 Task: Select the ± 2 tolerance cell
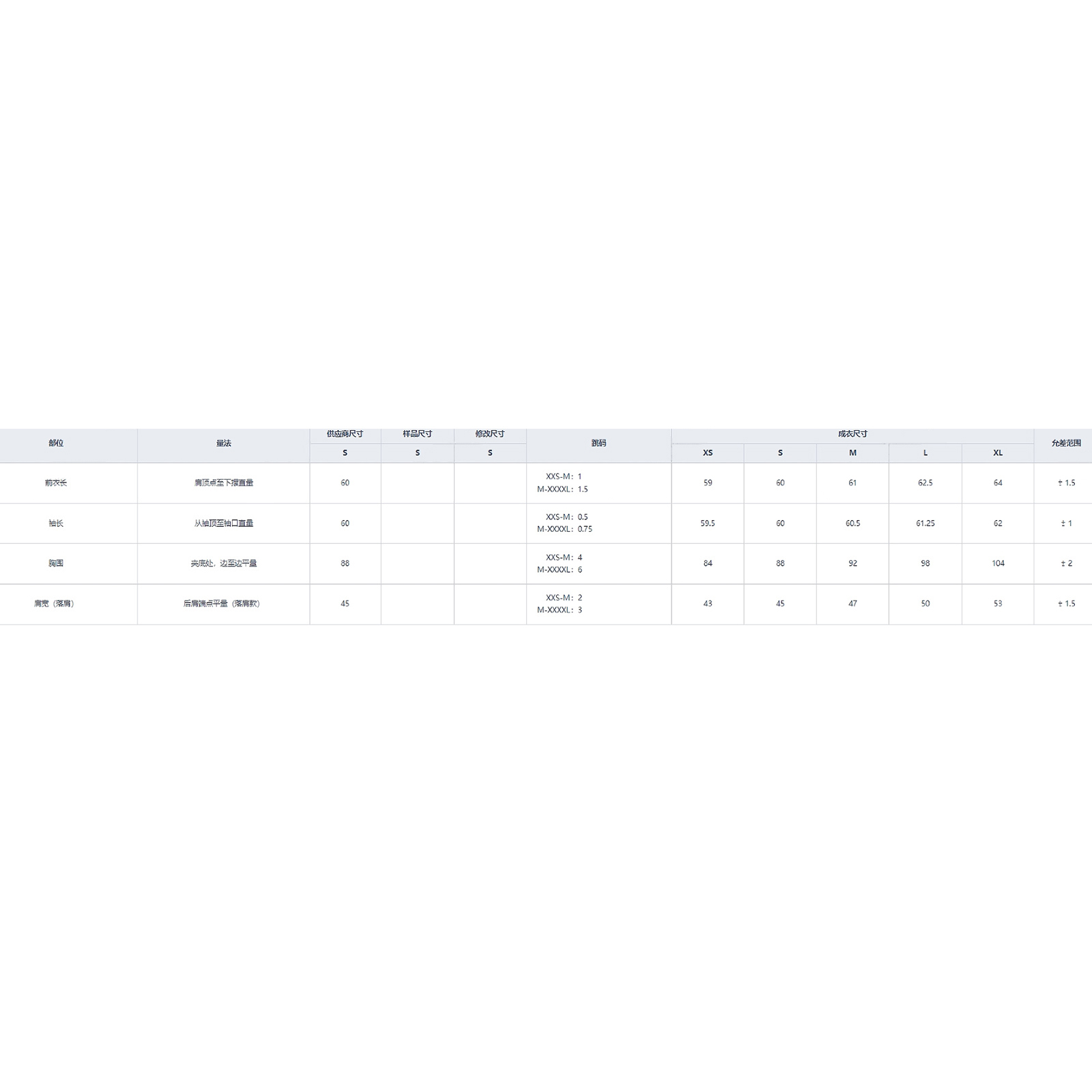click(1066, 564)
